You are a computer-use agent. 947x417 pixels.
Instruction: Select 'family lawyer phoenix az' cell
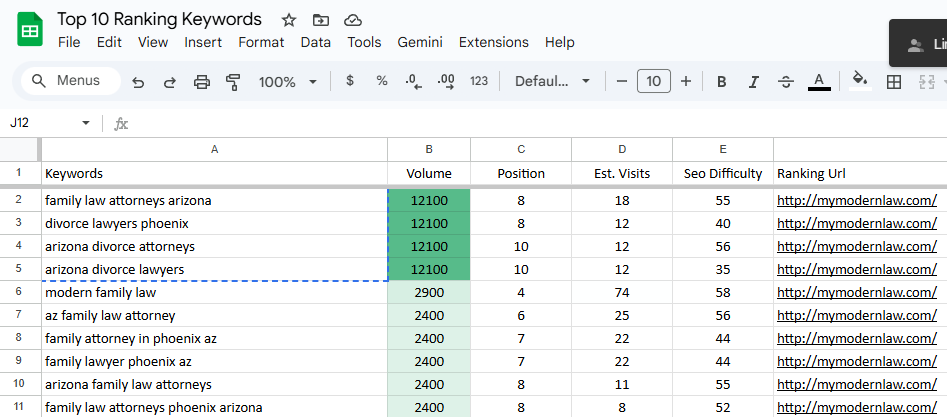tap(214, 361)
